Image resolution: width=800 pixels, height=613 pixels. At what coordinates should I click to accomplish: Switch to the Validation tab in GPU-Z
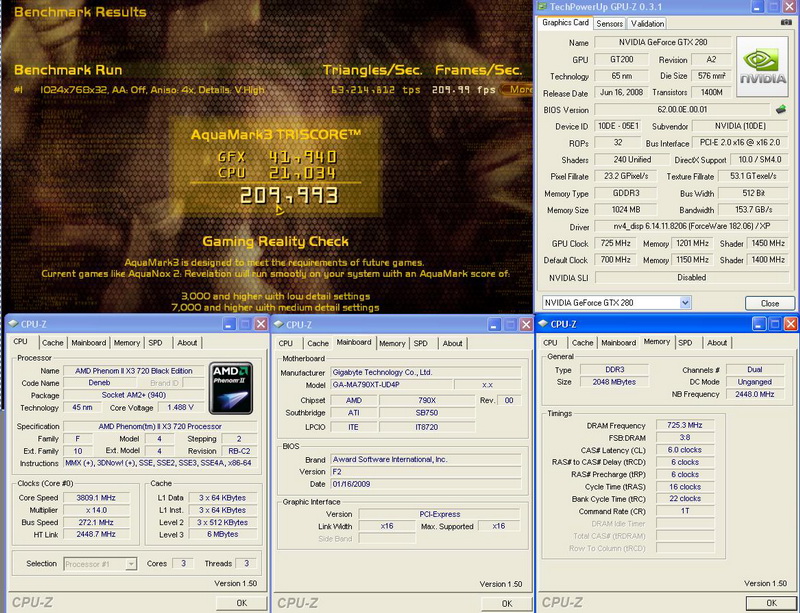pyautogui.click(x=647, y=23)
